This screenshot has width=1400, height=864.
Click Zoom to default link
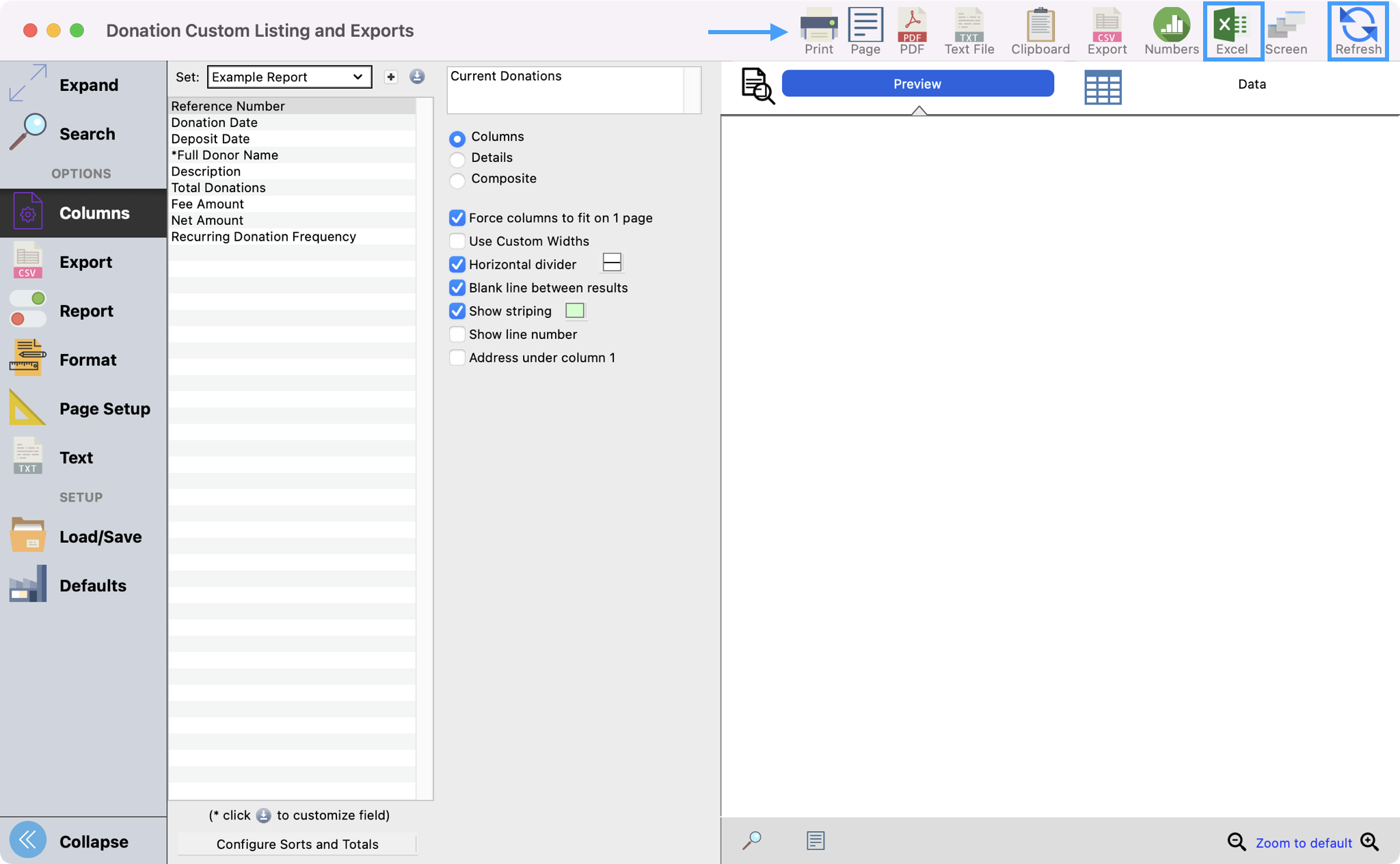pyautogui.click(x=1303, y=843)
